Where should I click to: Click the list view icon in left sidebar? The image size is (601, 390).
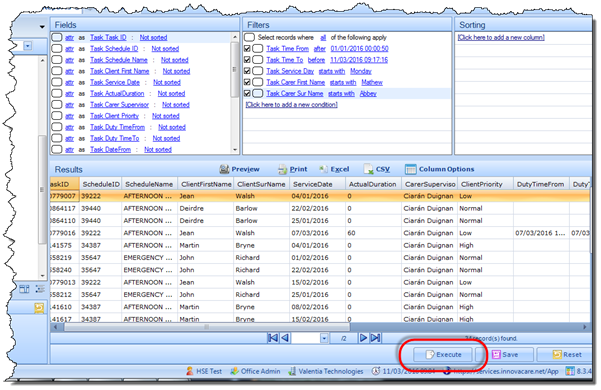coord(40,289)
